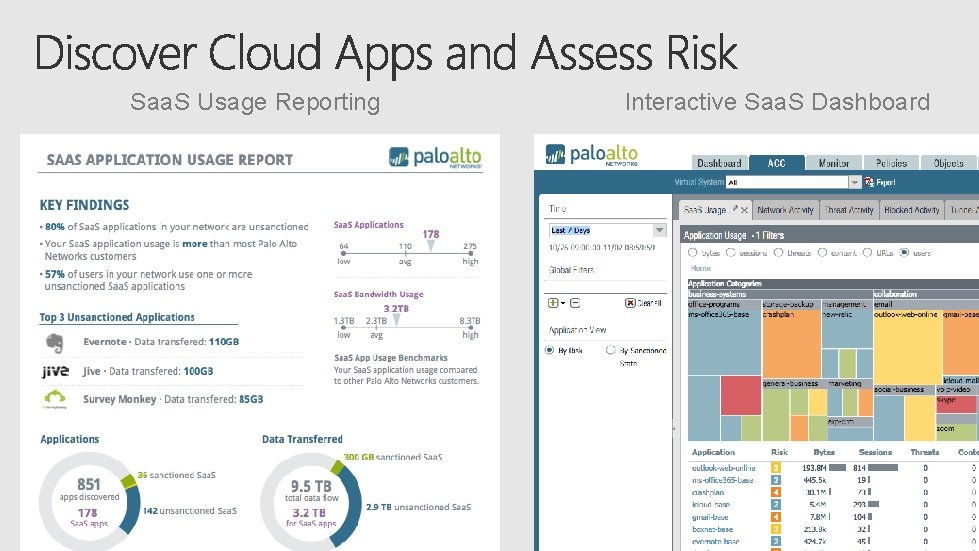
Task: Click the Export PDF icon
Action: click(x=869, y=182)
